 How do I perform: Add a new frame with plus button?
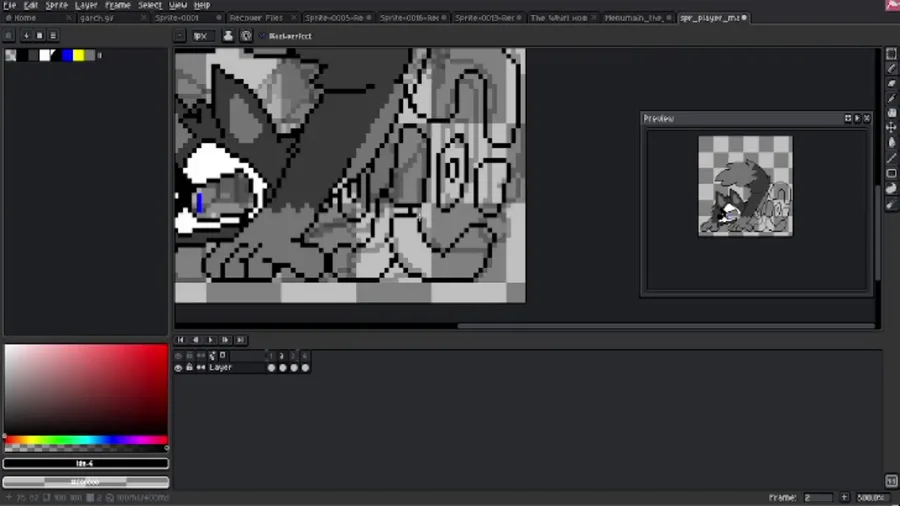point(844,497)
